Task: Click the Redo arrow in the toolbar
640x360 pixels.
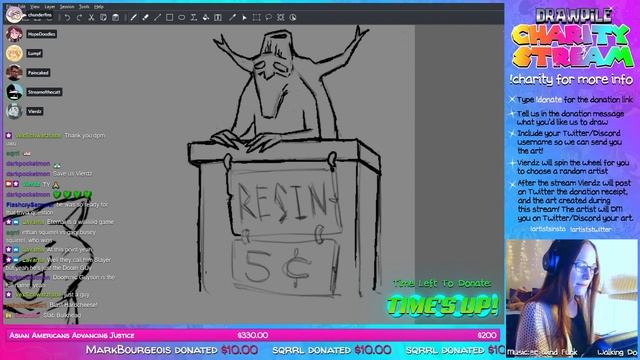Action: click(79, 18)
